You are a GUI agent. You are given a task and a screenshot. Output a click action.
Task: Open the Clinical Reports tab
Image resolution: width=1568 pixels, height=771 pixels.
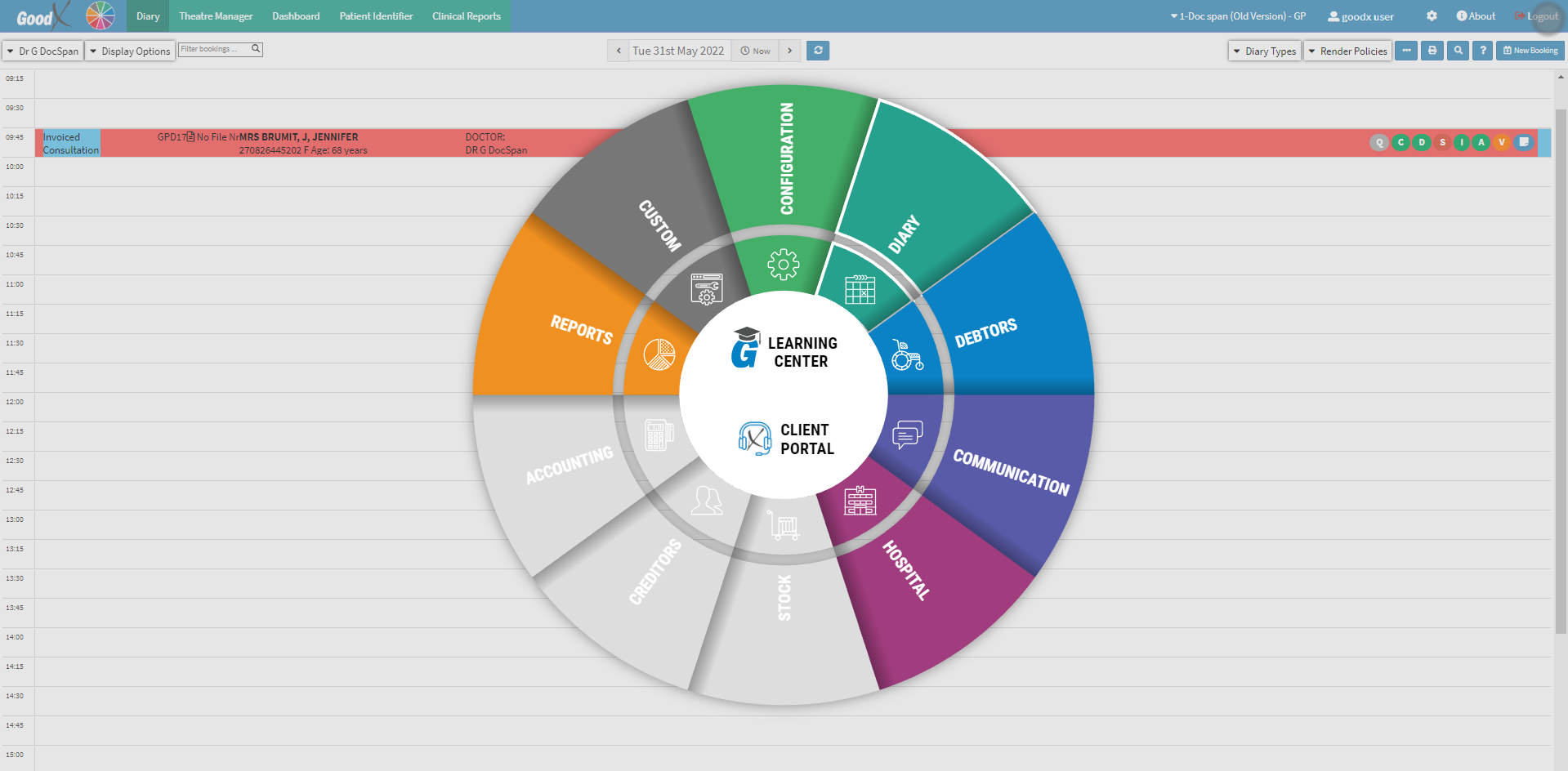pyautogui.click(x=467, y=16)
